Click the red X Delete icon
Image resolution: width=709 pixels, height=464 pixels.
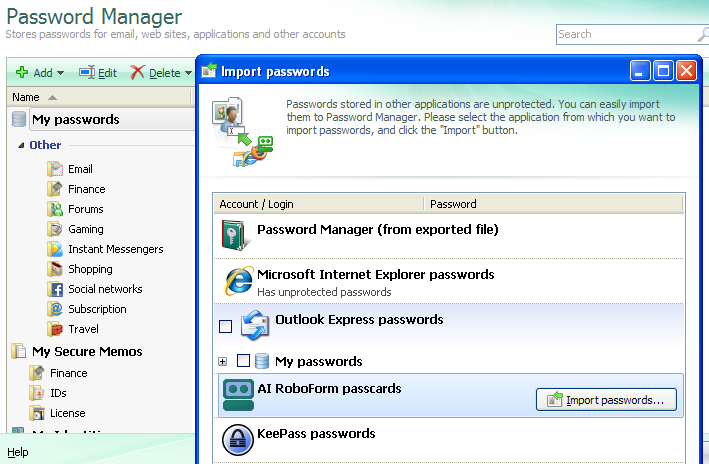[137, 72]
